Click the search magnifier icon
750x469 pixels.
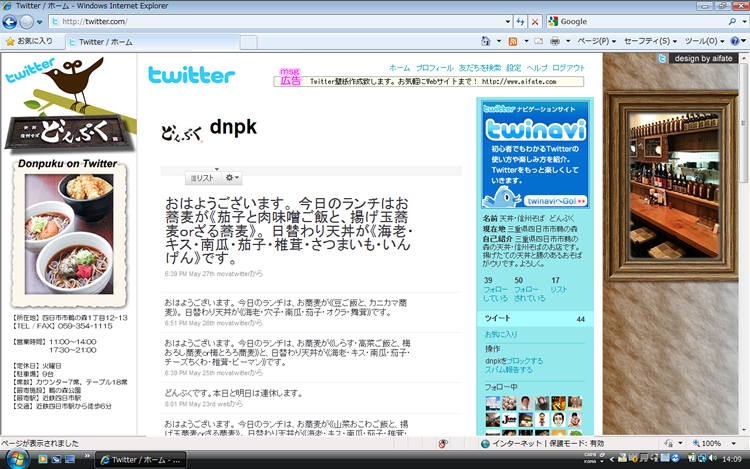pyautogui.click(x=732, y=22)
